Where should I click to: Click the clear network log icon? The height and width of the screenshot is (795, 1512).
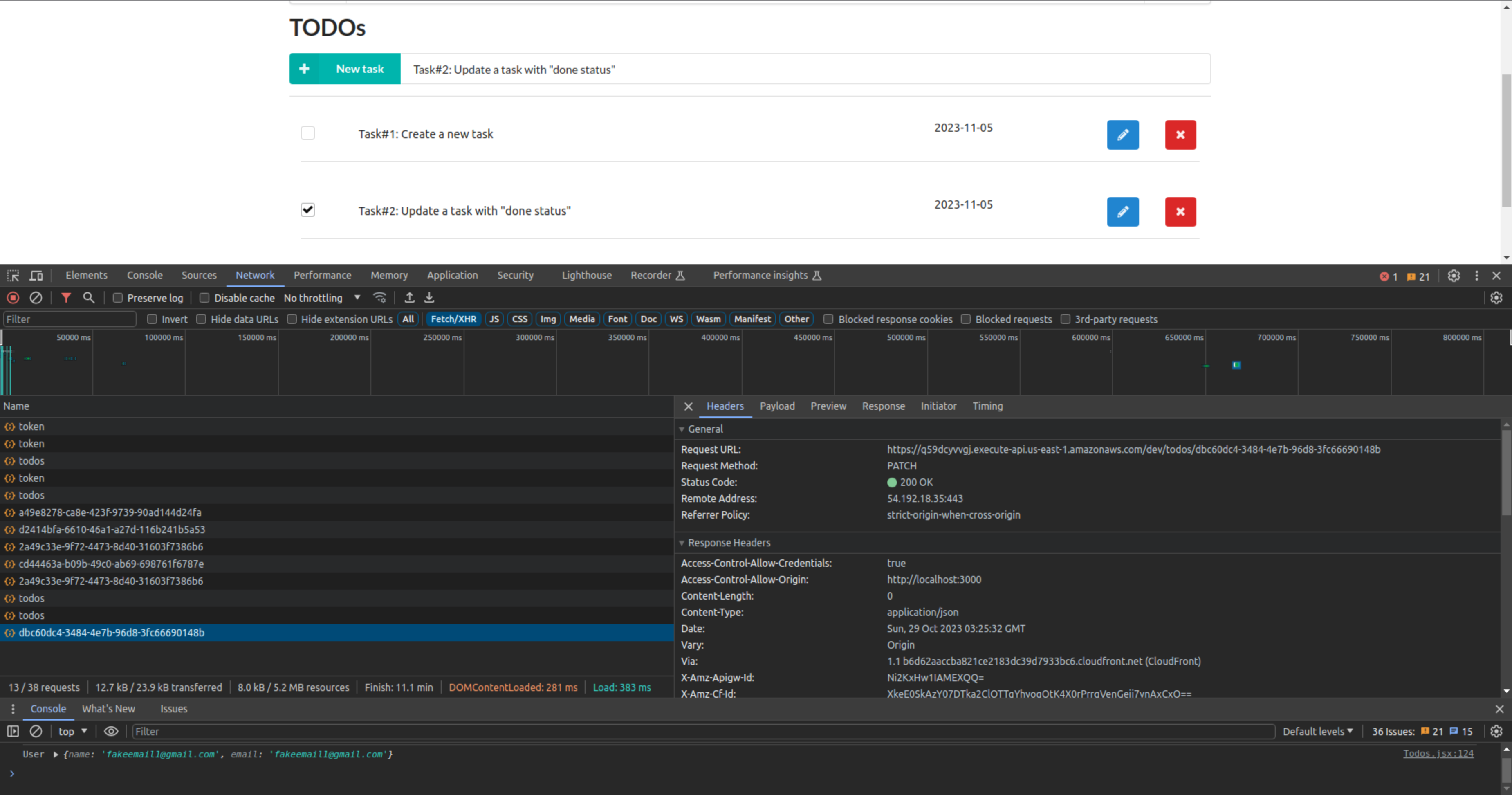pos(36,297)
